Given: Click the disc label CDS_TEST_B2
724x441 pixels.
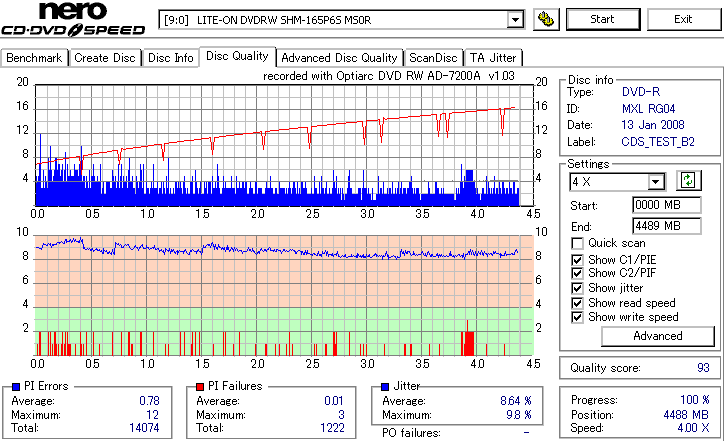Looking at the screenshot, I should point(658,142).
